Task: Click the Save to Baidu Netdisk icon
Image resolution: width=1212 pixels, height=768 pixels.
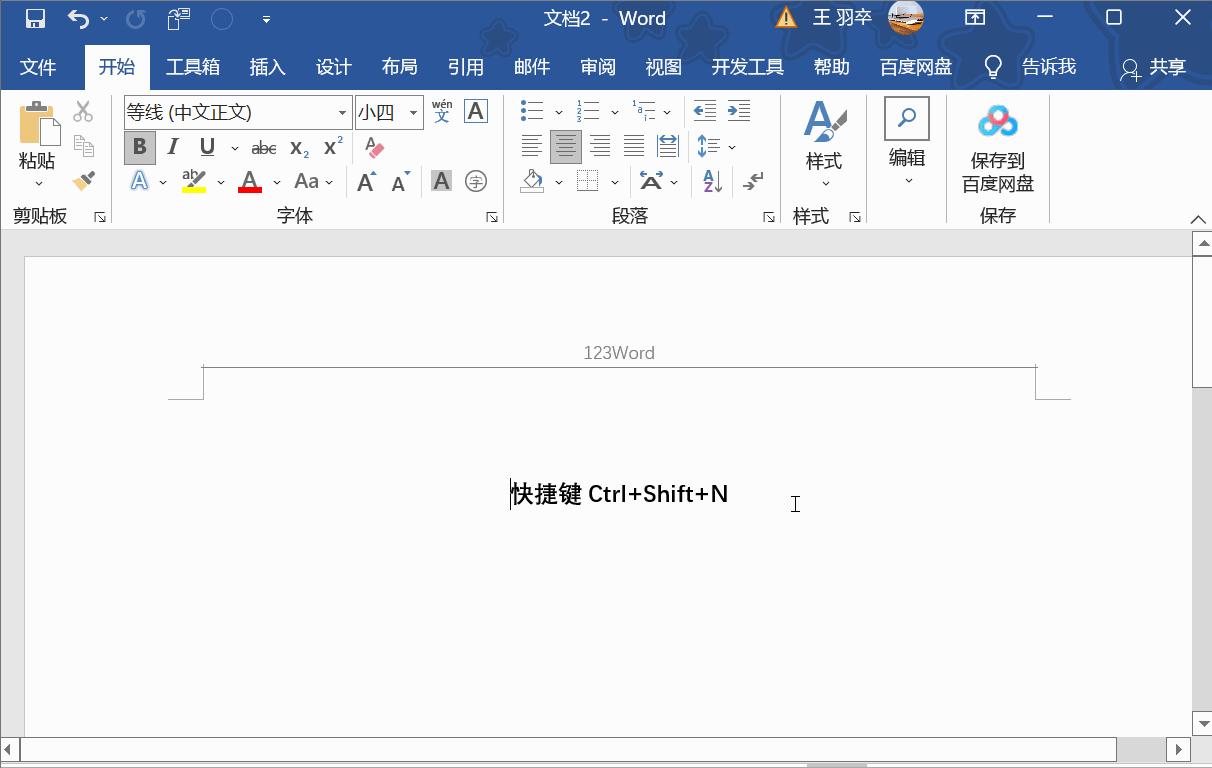Action: coord(997,122)
